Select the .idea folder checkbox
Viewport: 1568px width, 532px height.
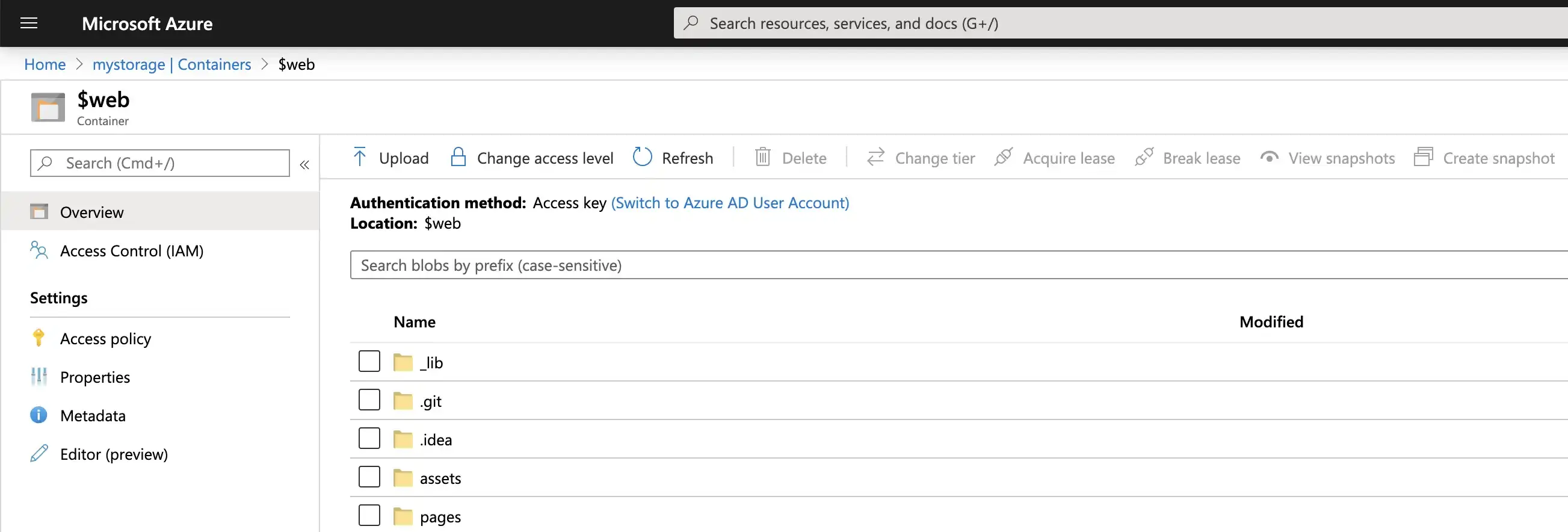coord(369,438)
